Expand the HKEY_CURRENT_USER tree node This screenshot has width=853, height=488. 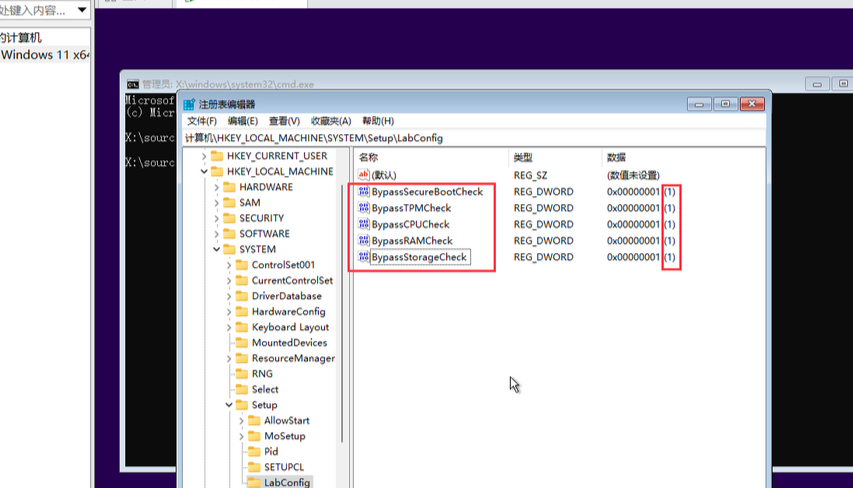(205, 156)
